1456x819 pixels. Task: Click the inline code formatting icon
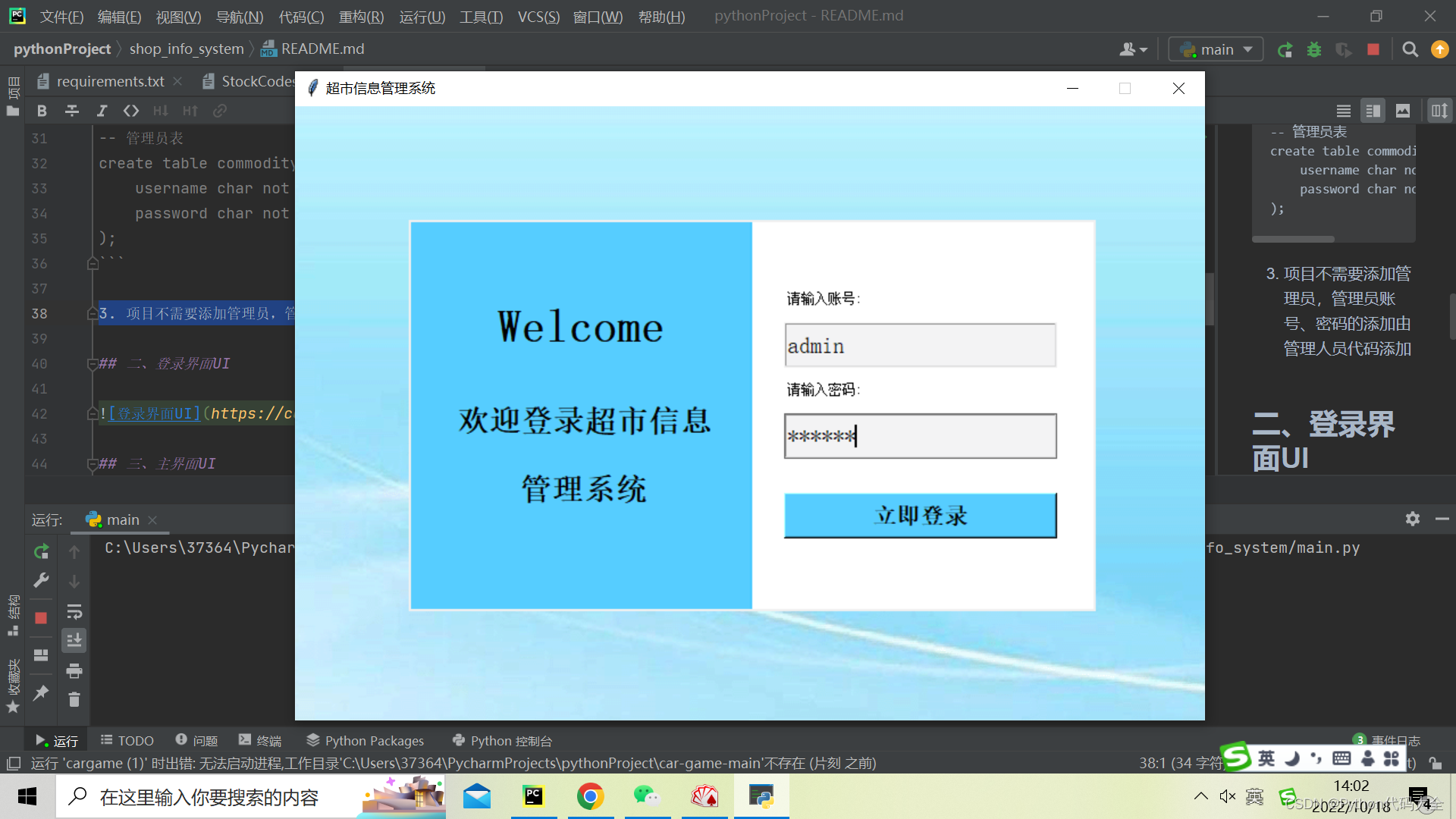point(131,111)
